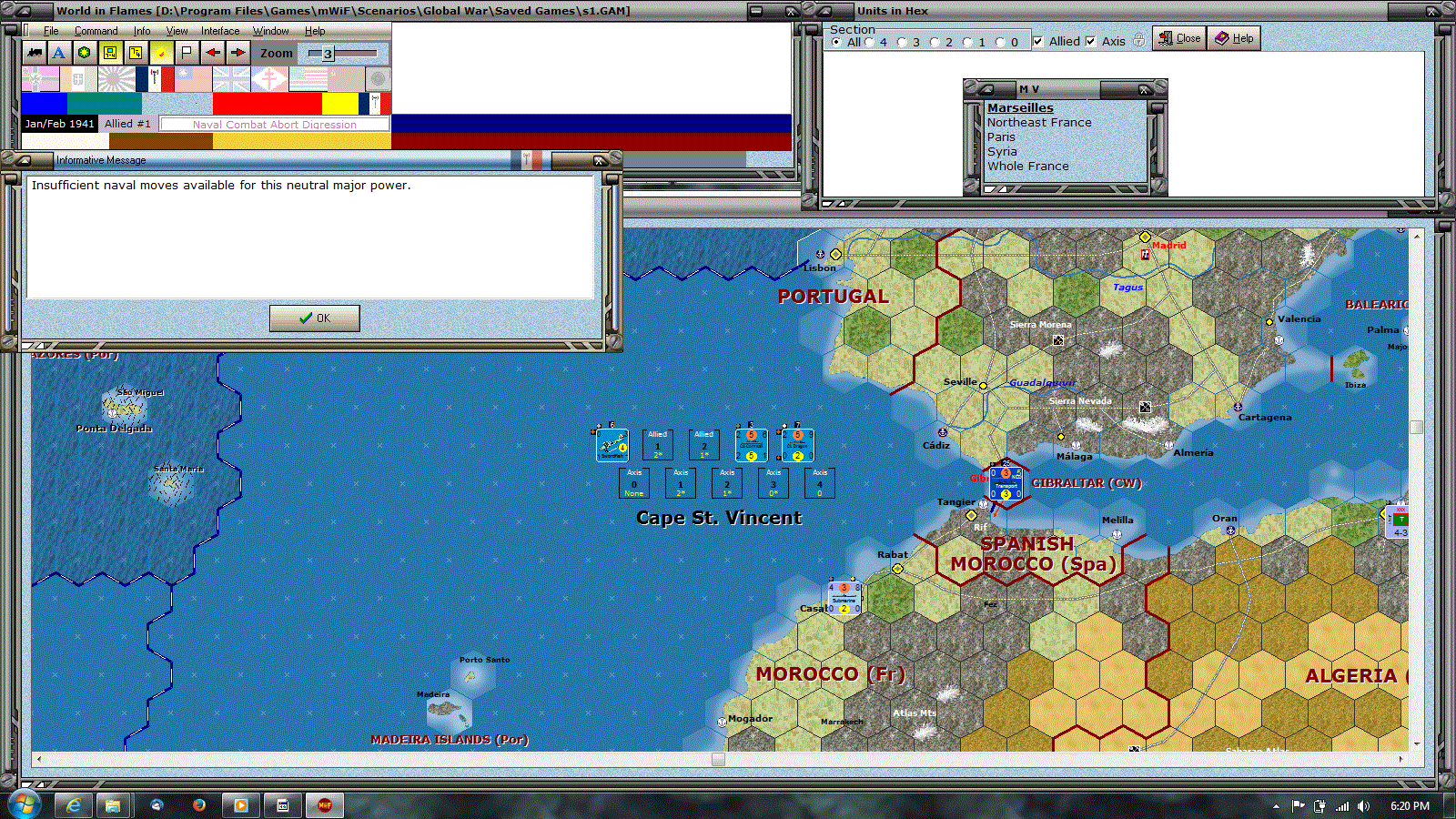Click Close in Units in Hex window
Image resolution: width=1456 pixels, height=819 pixels.
tap(1179, 38)
